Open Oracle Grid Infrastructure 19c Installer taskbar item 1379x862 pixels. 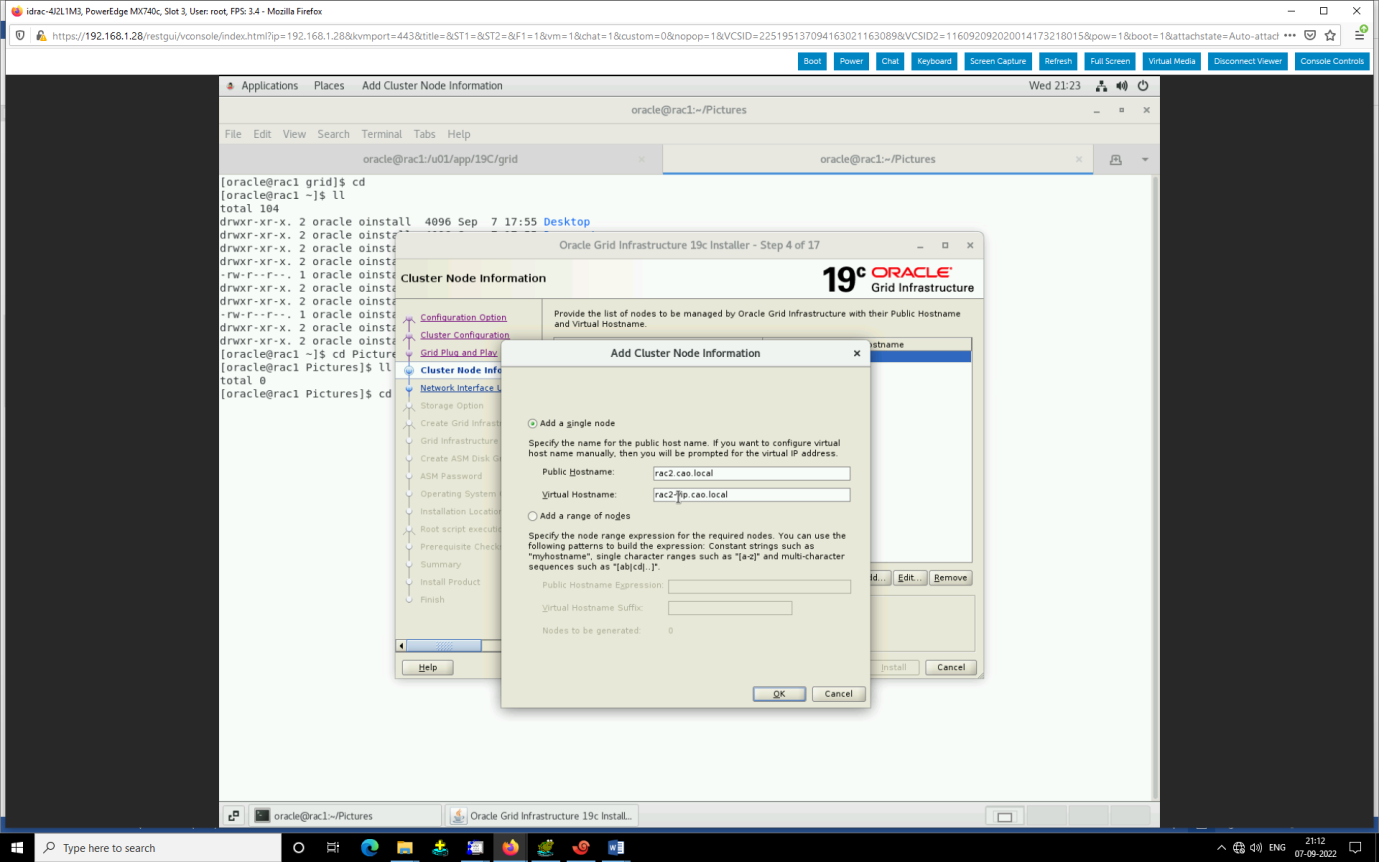(542, 816)
